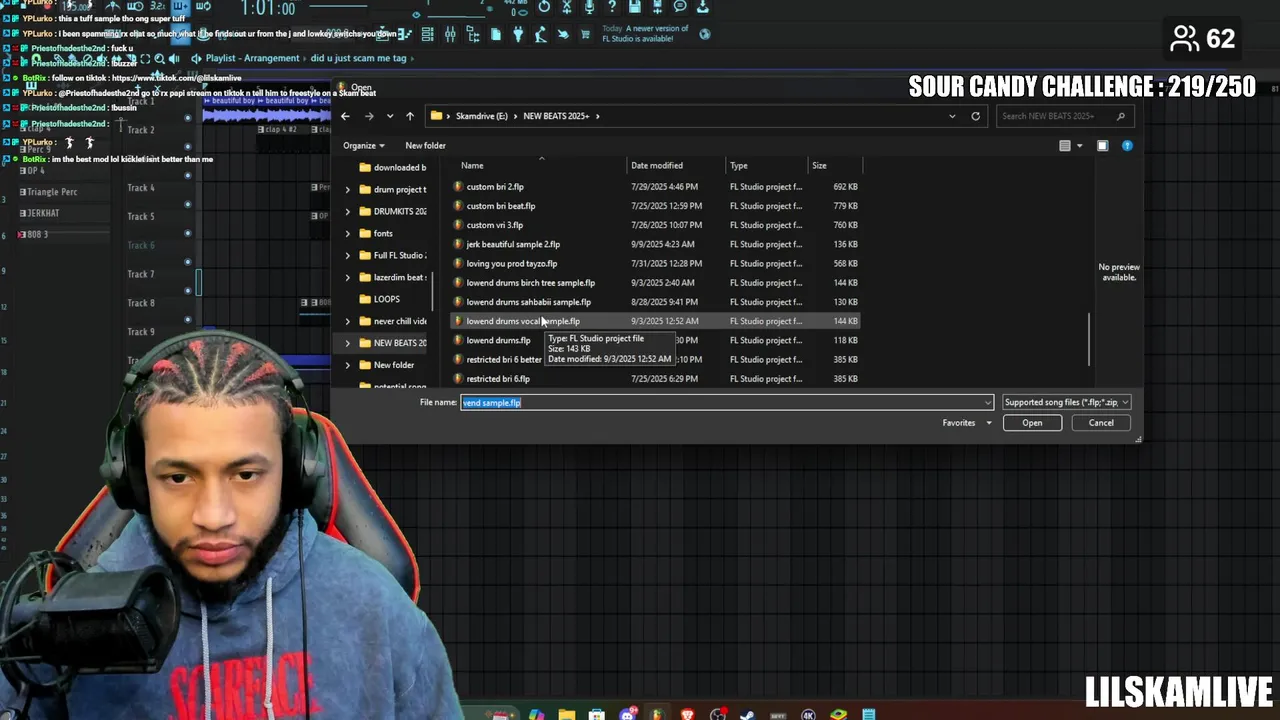Screen dimensions: 1280x720
Task: Click the Cancel button
Action: coord(1101,423)
